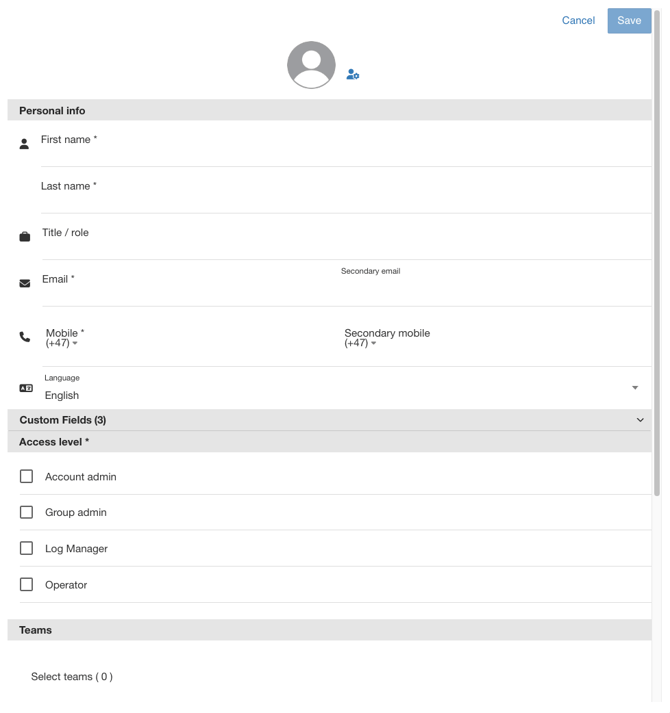This screenshot has width=670, height=713.
Task: Select the Operator access level checkbox
Action: (27, 584)
